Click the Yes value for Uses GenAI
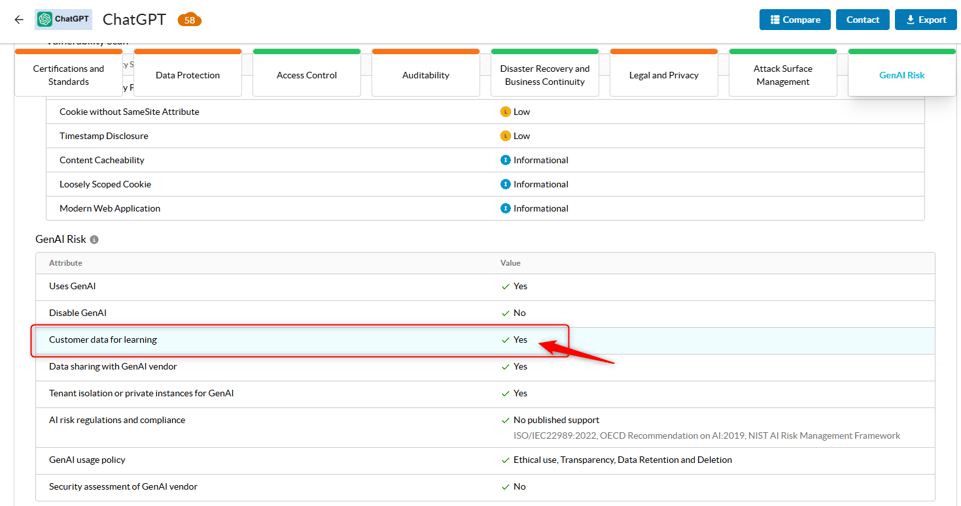Viewport: 961px width, 506px height. pyautogui.click(x=520, y=286)
